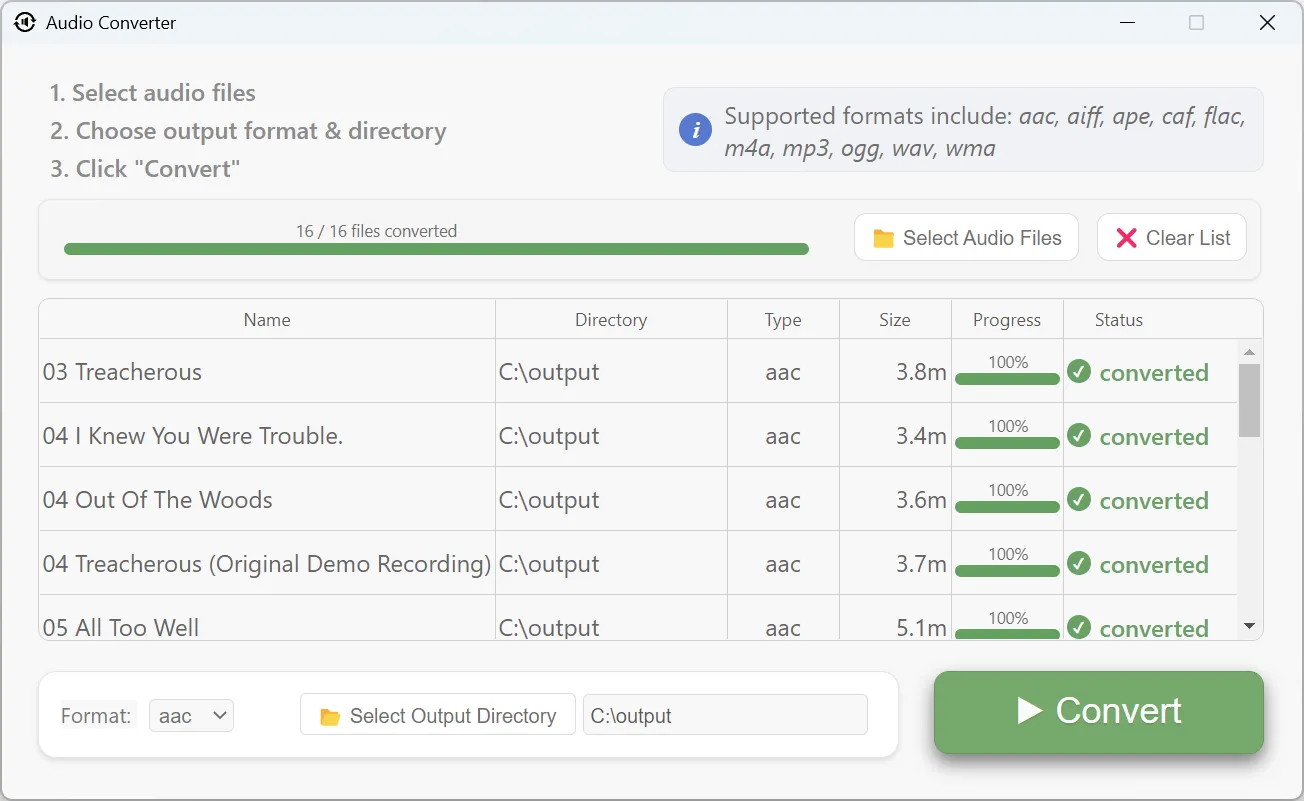Click the table scrollbar on the right
Image resolution: width=1304 pixels, height=801 pixels.
(x=1250, y=400)
